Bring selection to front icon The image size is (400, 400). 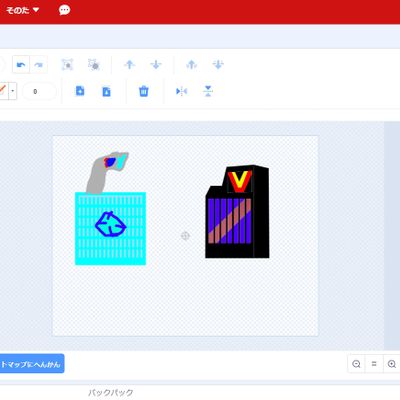pos(192,64)
